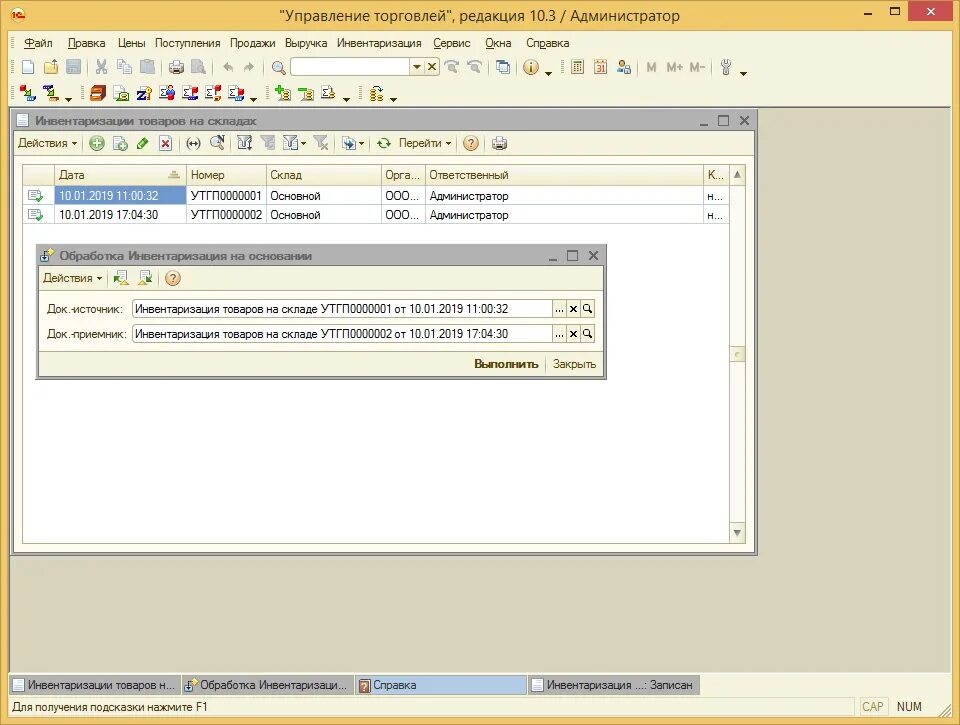Open the Файл menu

38,43
